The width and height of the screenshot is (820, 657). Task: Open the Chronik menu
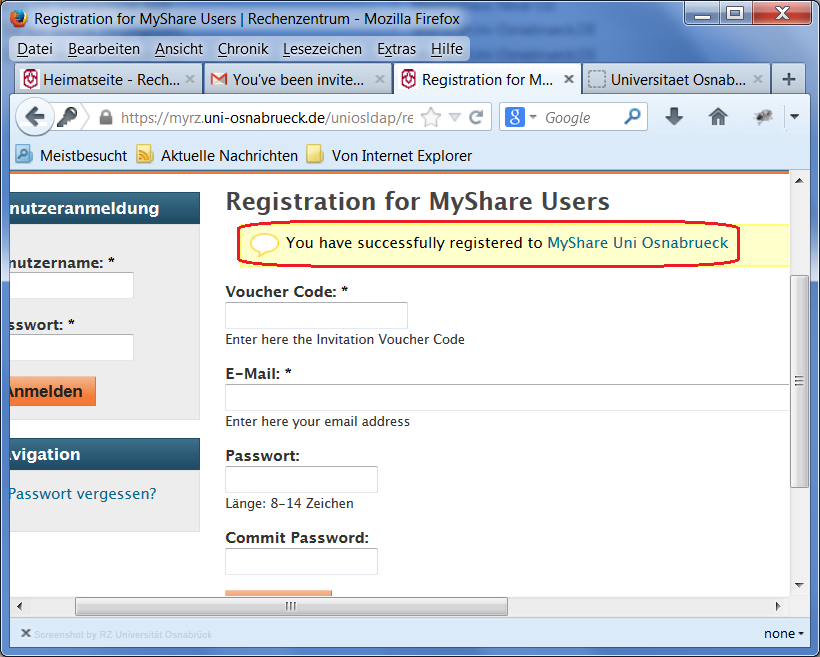(x=243, y=49)
